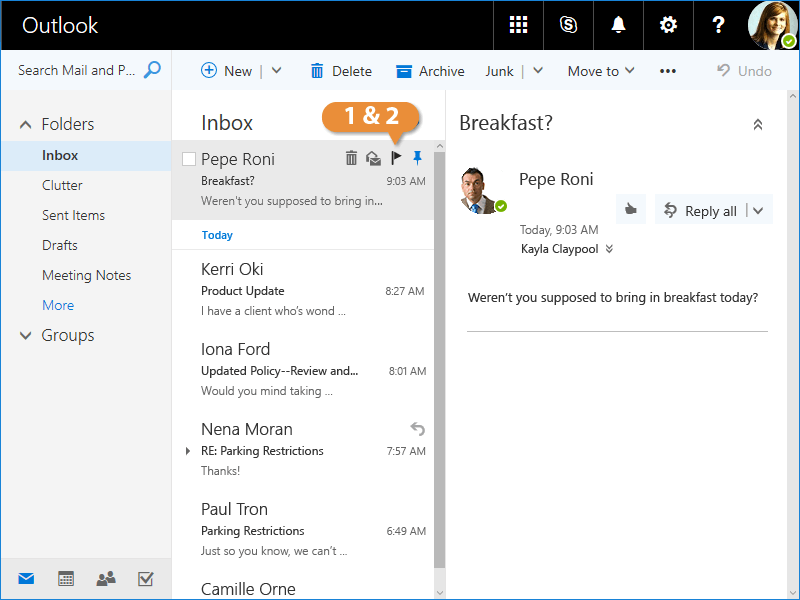Open the notifications bell
800x600 pixels.
[x=619, y=25]
